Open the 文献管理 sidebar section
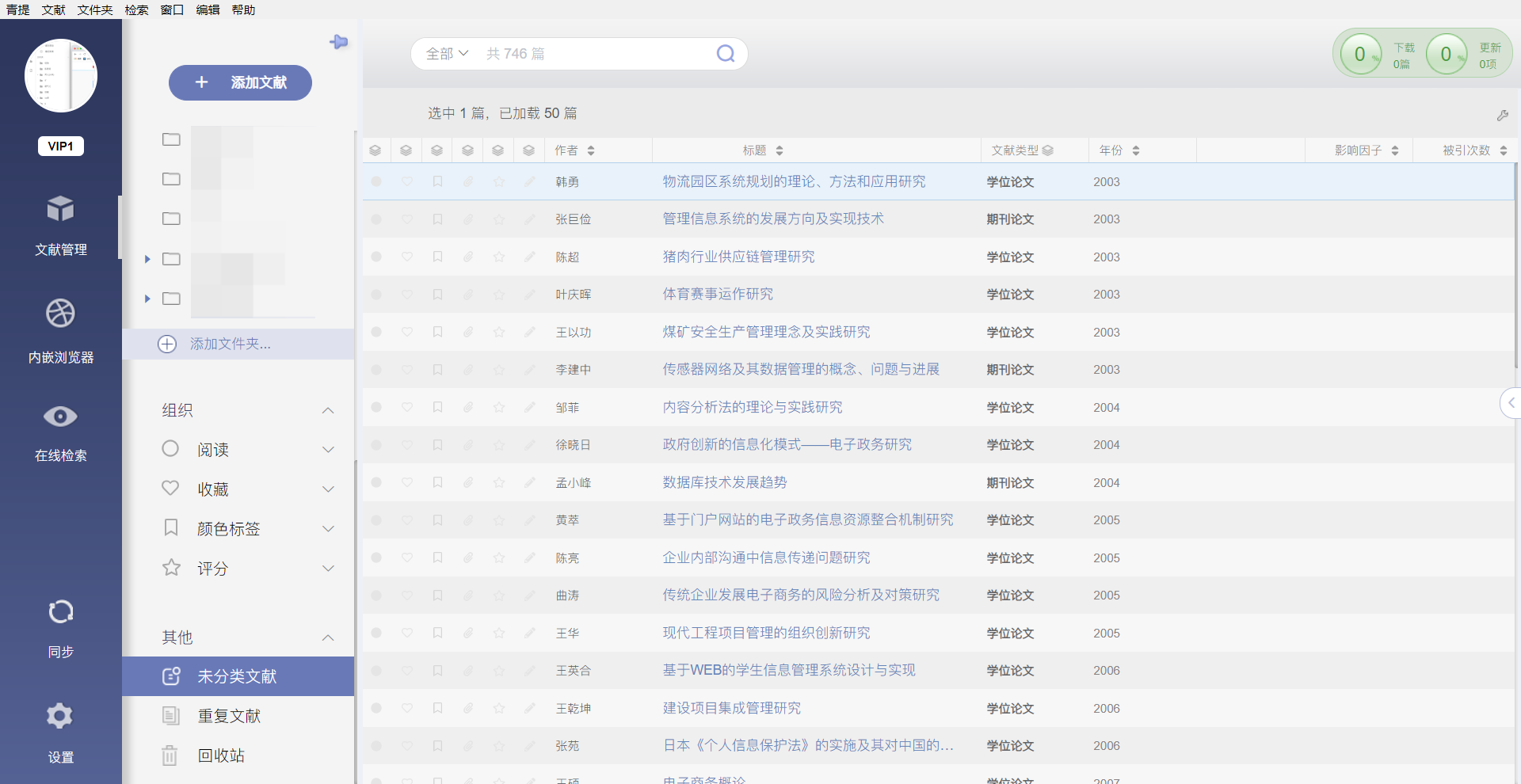Viewport: 1521px width, 784px height. [x=60, y=226]
